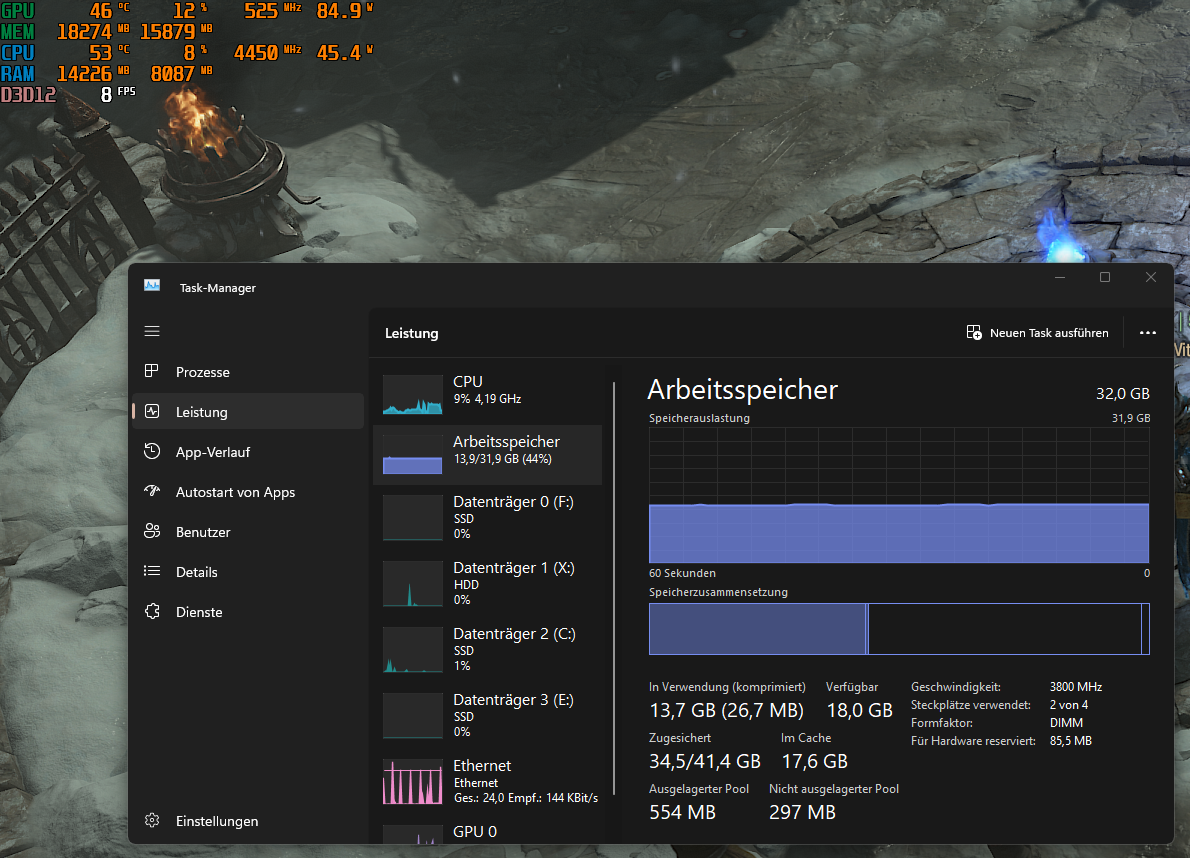This screenshot has height=858, width=1190.
Task: Click the RAM 14226 MB overlay reading
Action: click(x=93, y=74)
